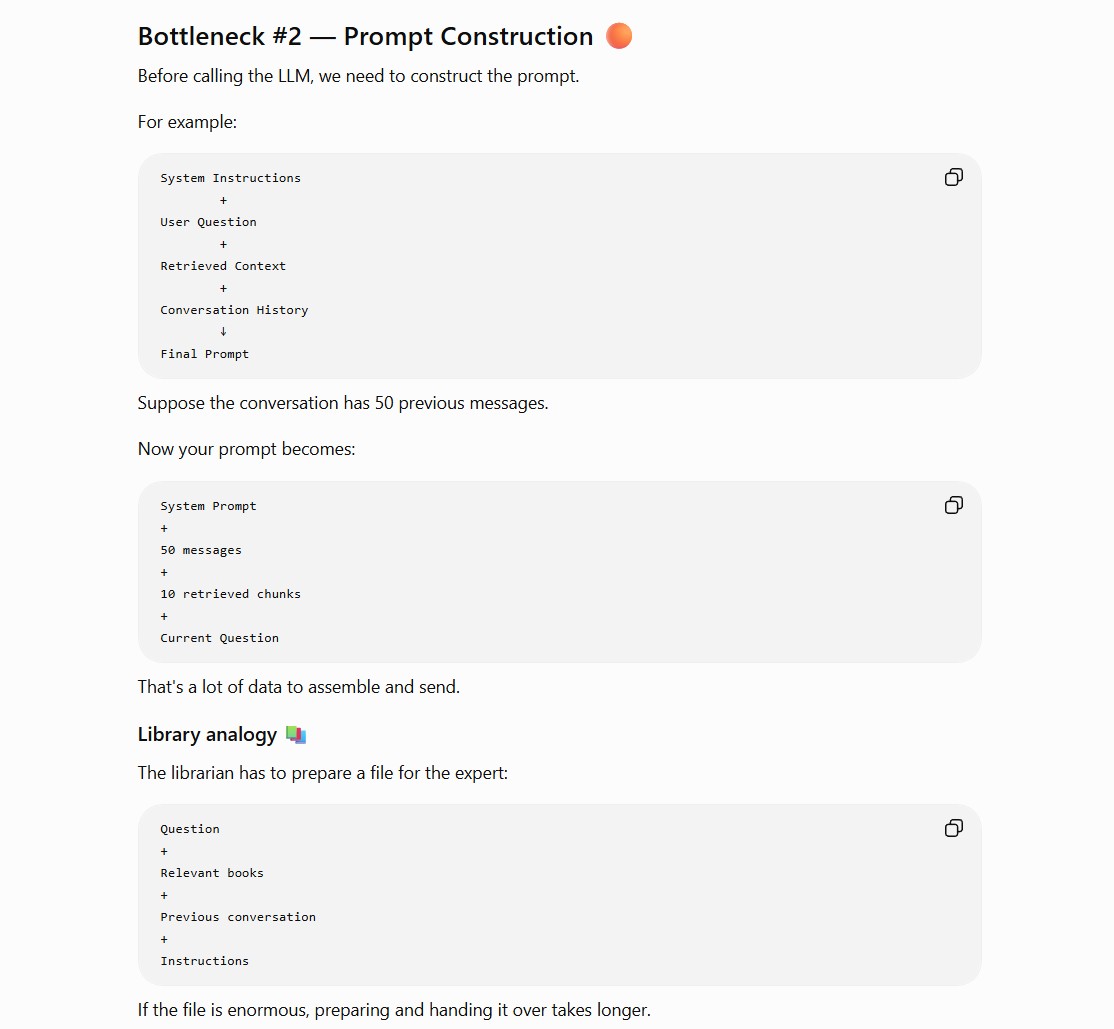This screenshot has width=1114, height=1029.
Task: Click 'Suppose the conversation has 50 previous messages' sentence
Action: click(x=343, y=403)
